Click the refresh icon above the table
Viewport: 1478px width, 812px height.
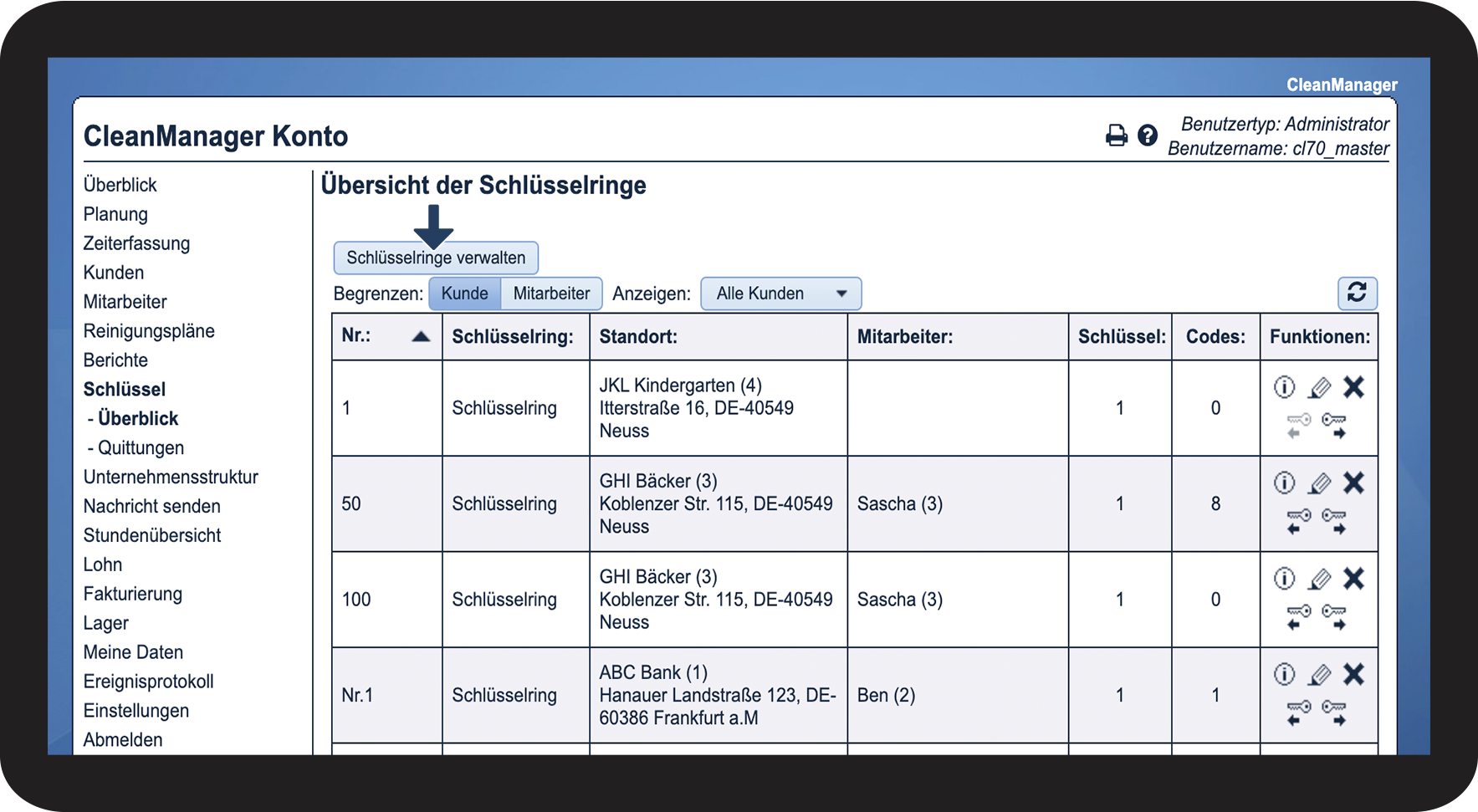1357,293
